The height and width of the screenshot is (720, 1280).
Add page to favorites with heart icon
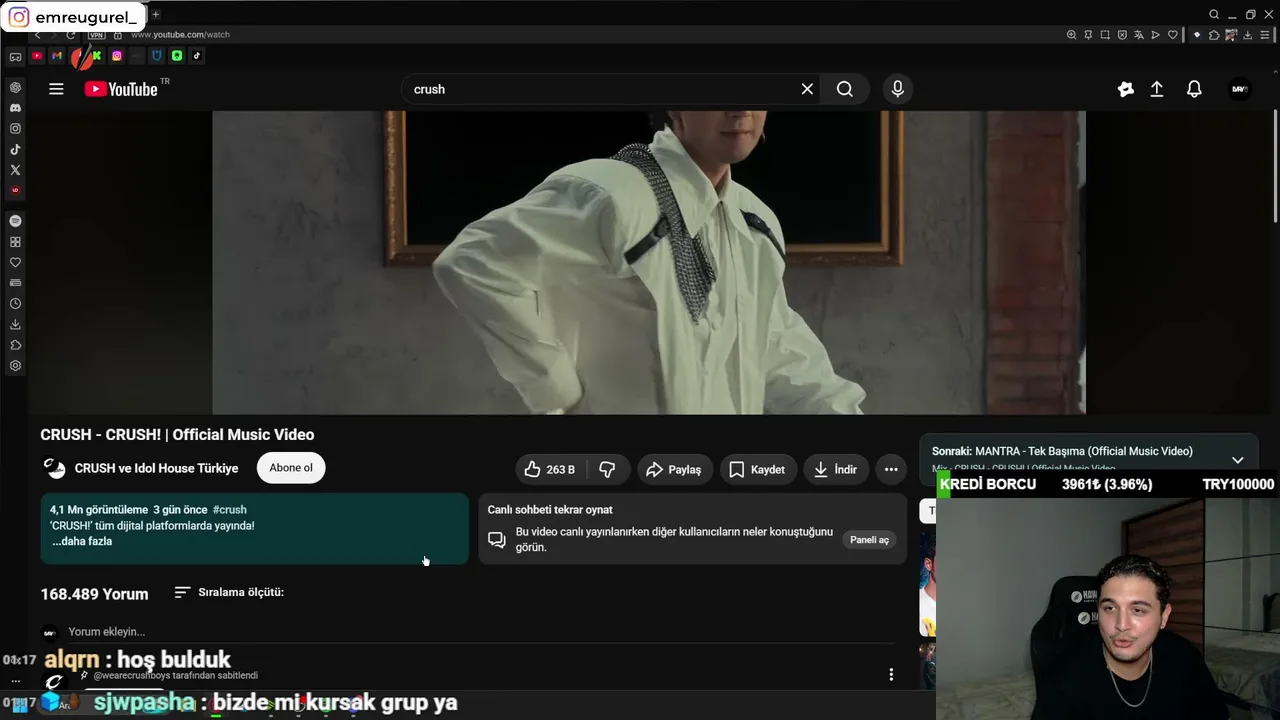pyautogui.click(x=1173, y=35)
